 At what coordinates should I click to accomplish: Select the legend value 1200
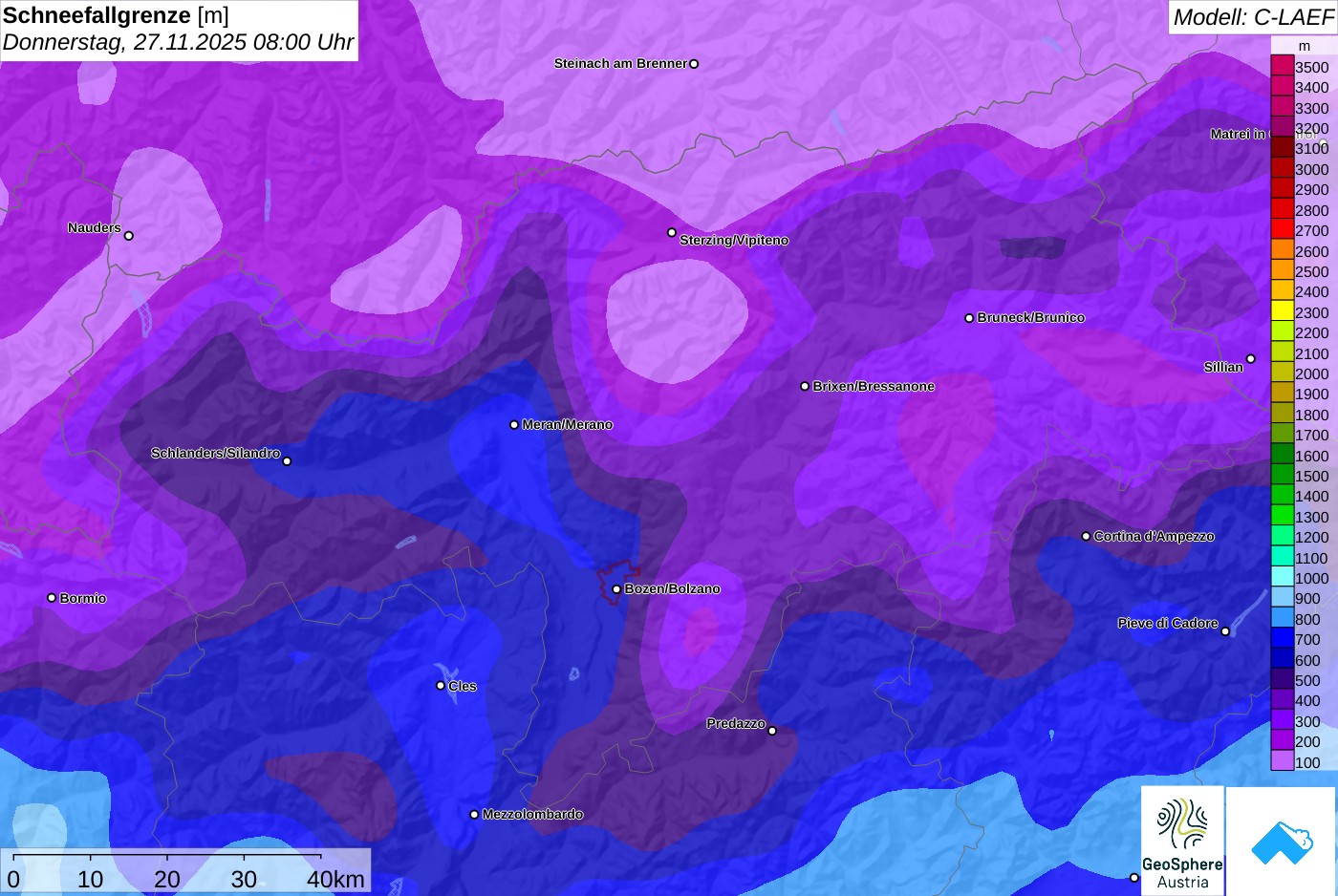tap(1312, 538)
